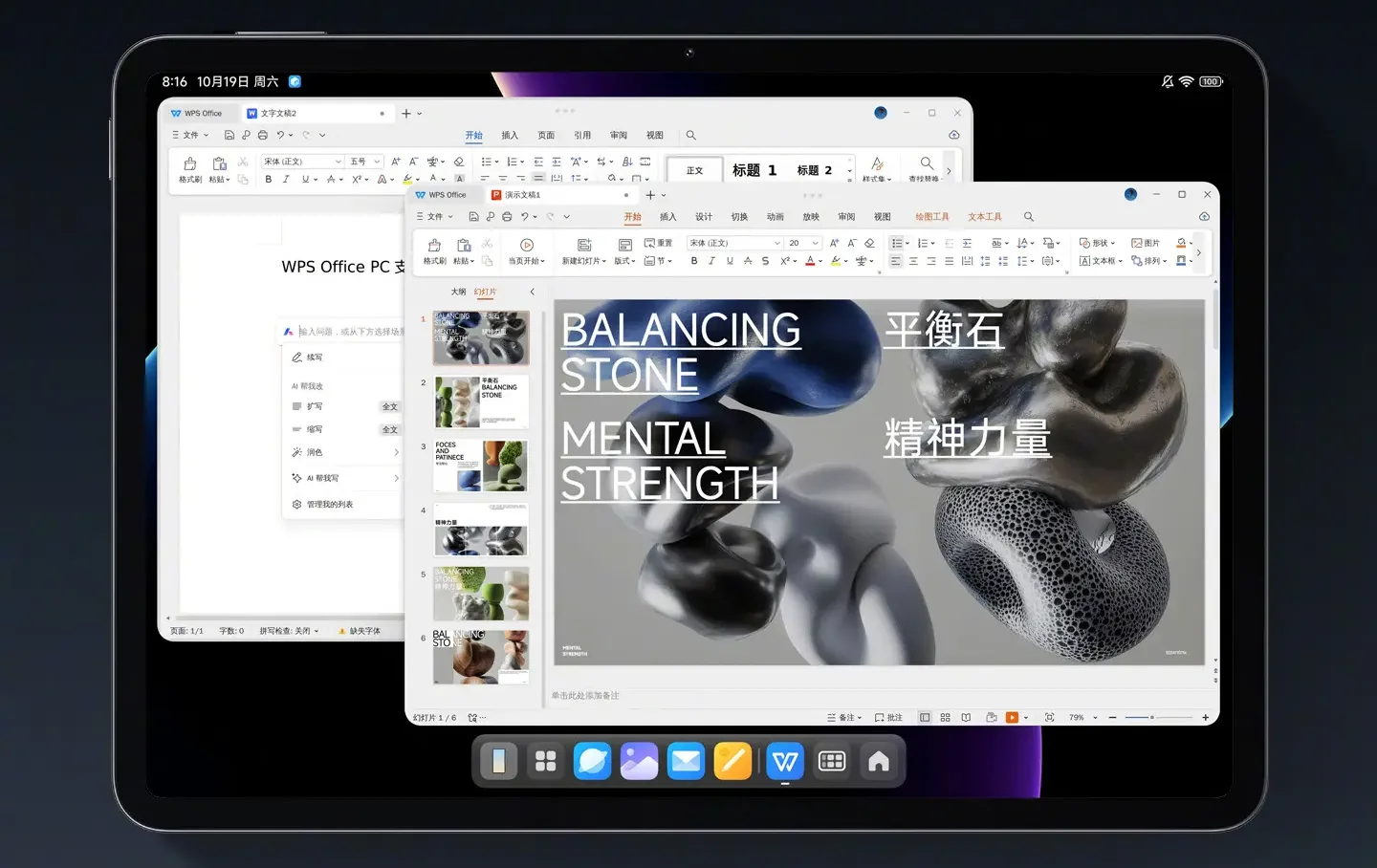1377x868 pixels.
Task: Click 管理我的列表 in the AI panel
Action: (x=322, y=504)
